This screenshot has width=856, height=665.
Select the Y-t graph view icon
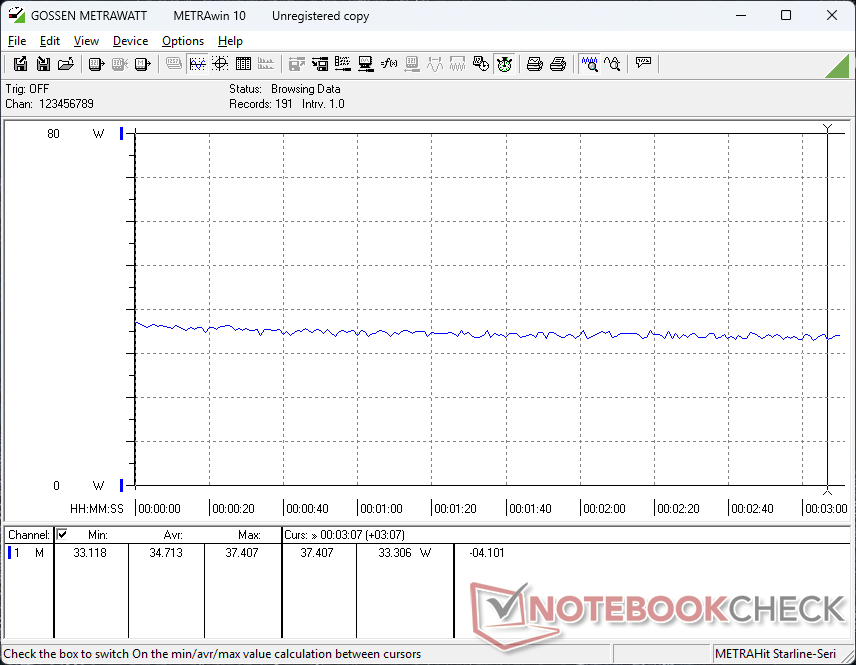197,64
